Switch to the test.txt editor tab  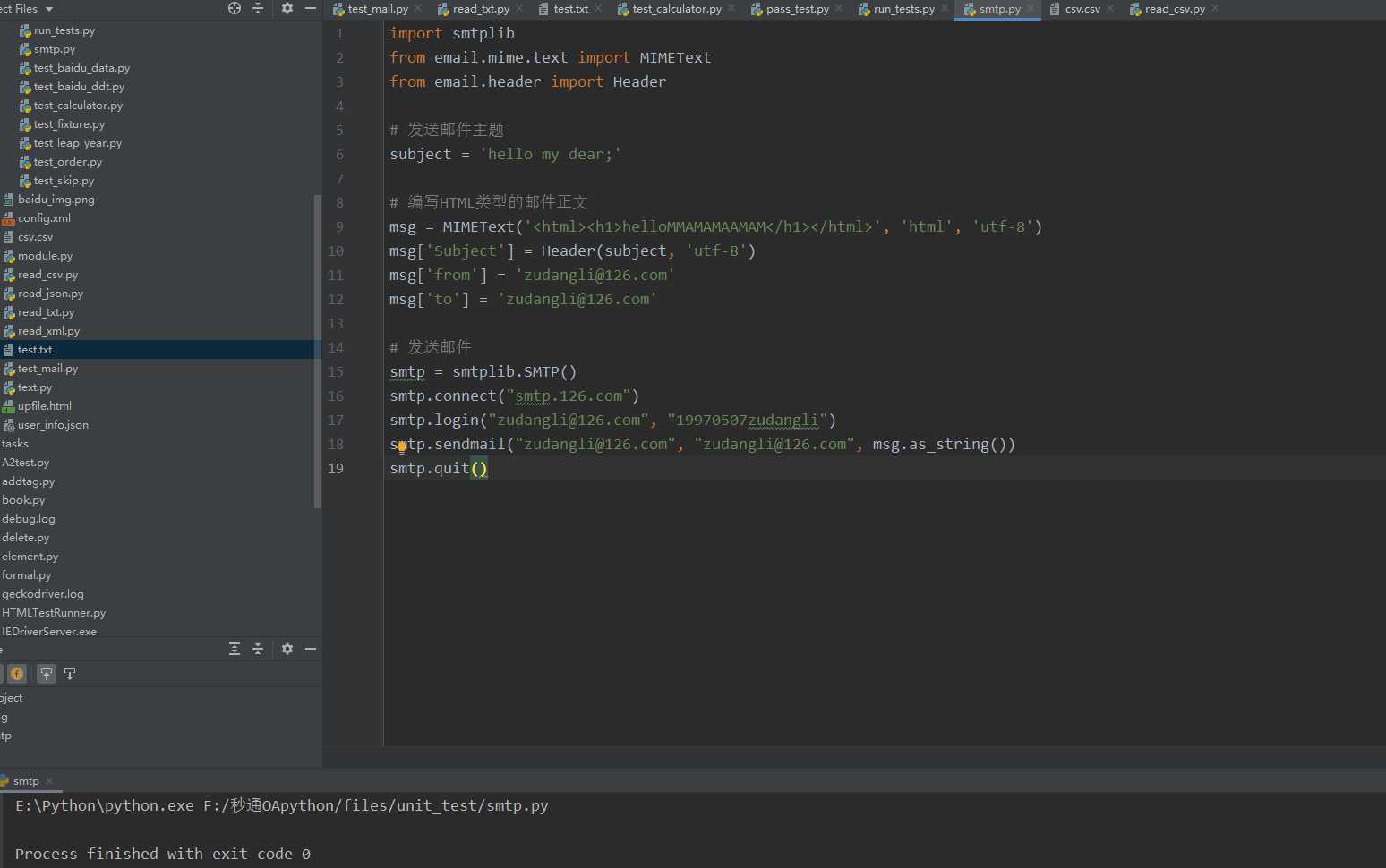(570, 9)
